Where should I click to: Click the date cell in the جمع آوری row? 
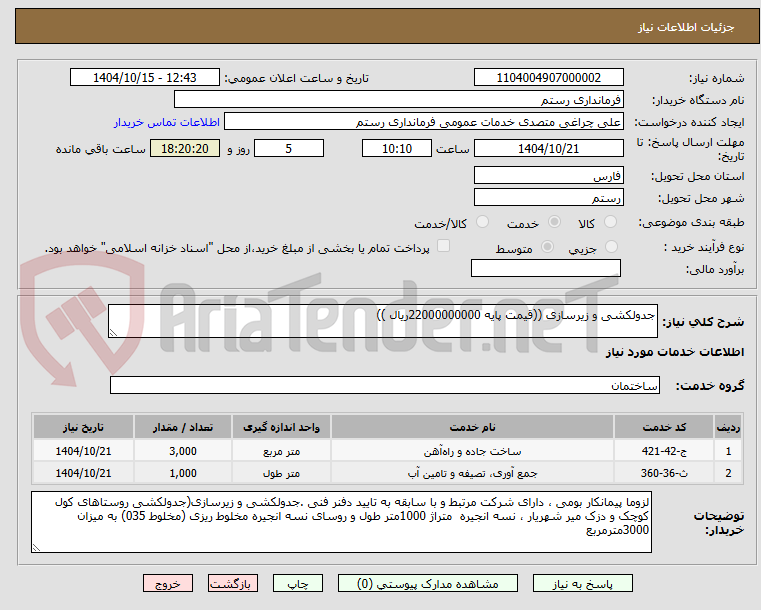[x=83, y=473]
